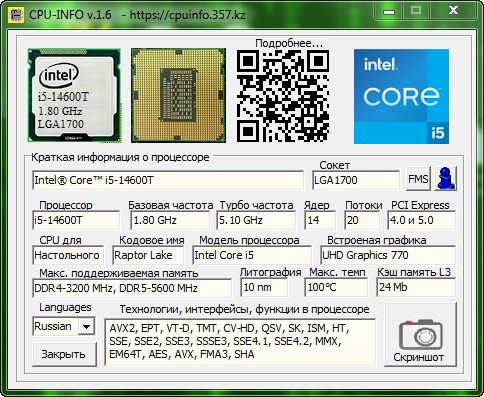Click the CPU-INFO app icon in title bar
This screenshot has width=484, height=397.
(x=15, y=15)
